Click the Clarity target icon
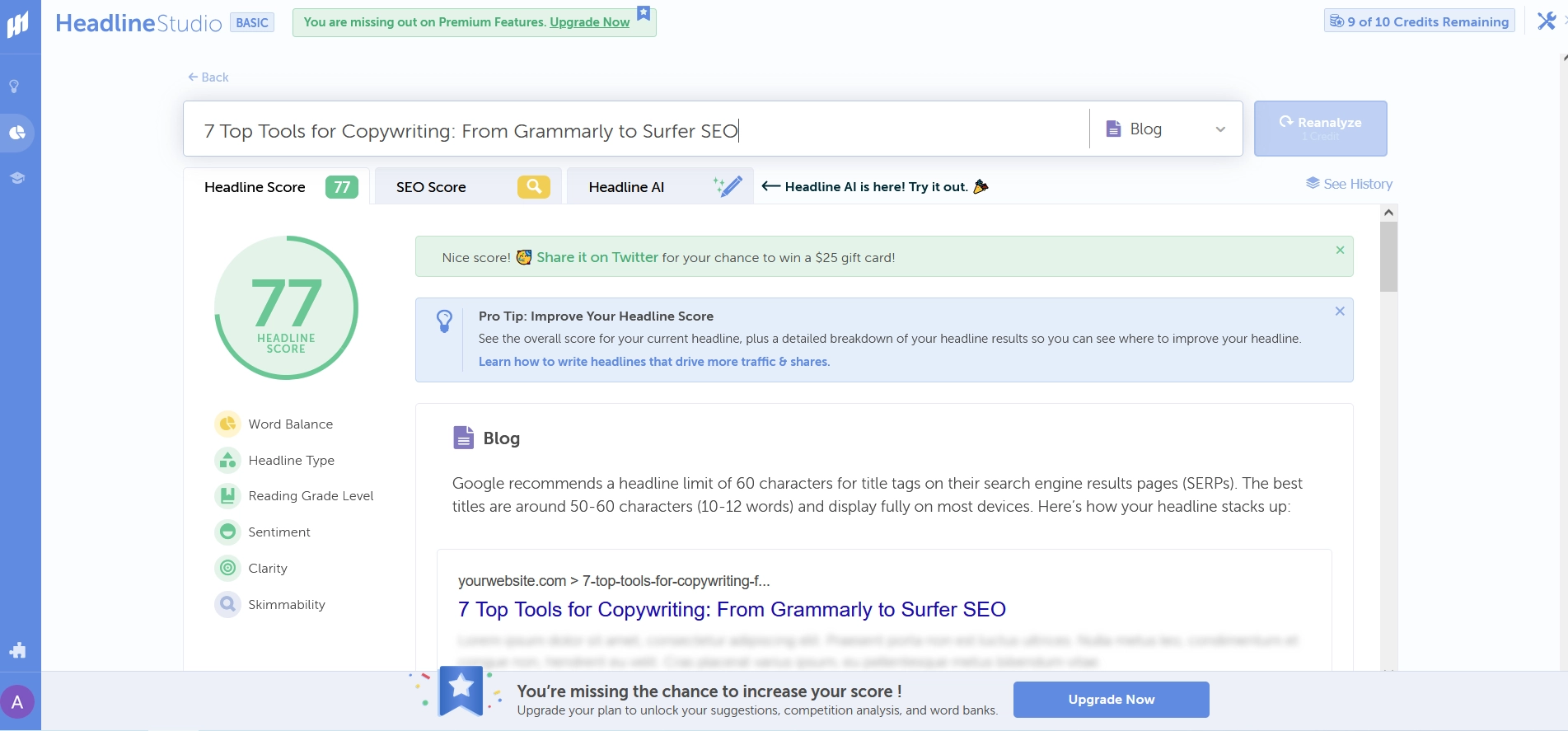This screenshot has width=1568, height=731. click(x=227, y=568)
